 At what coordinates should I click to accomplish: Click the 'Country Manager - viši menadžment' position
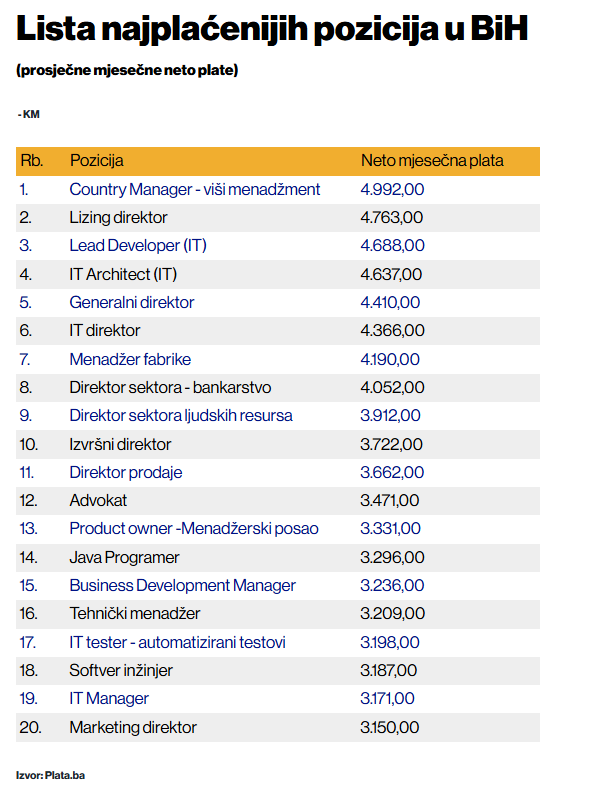point(194,189)
